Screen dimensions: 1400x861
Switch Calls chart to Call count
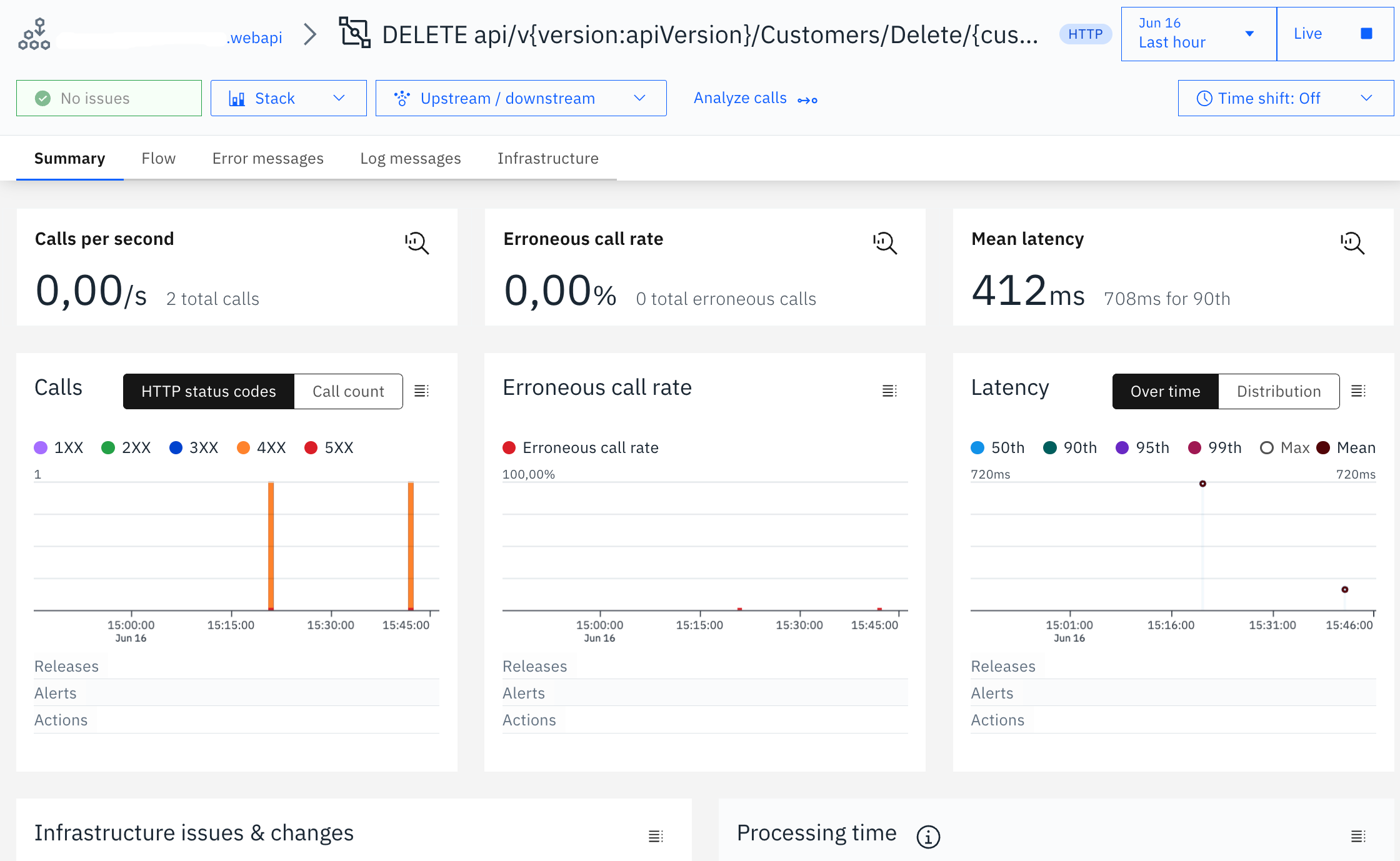coord(348,391)
